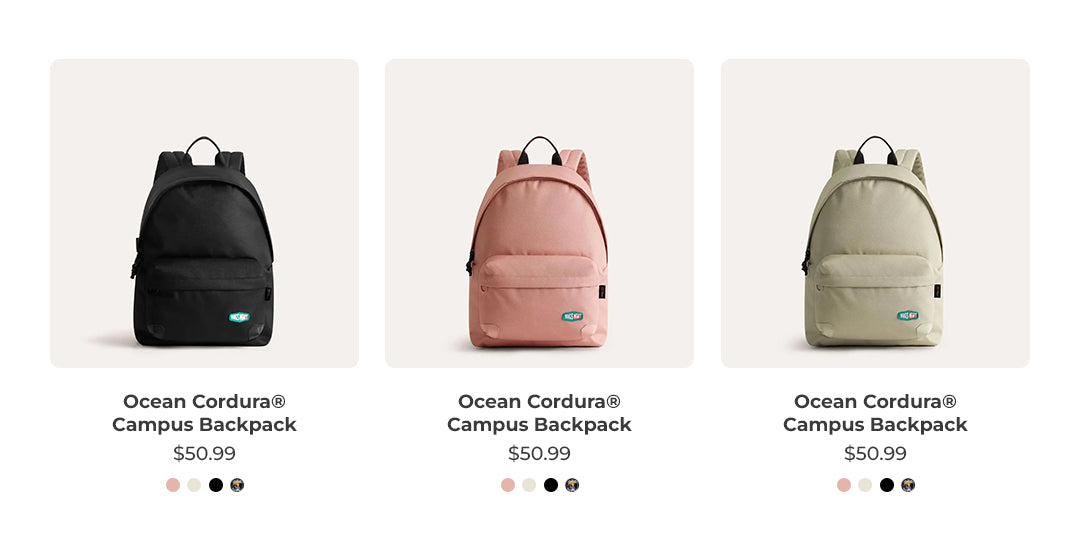The width and height of the screenshot is (1080, 552).
Task: Open the pink Campus Backpack product image
Action: pyautogui.click(x=539, y=213)
